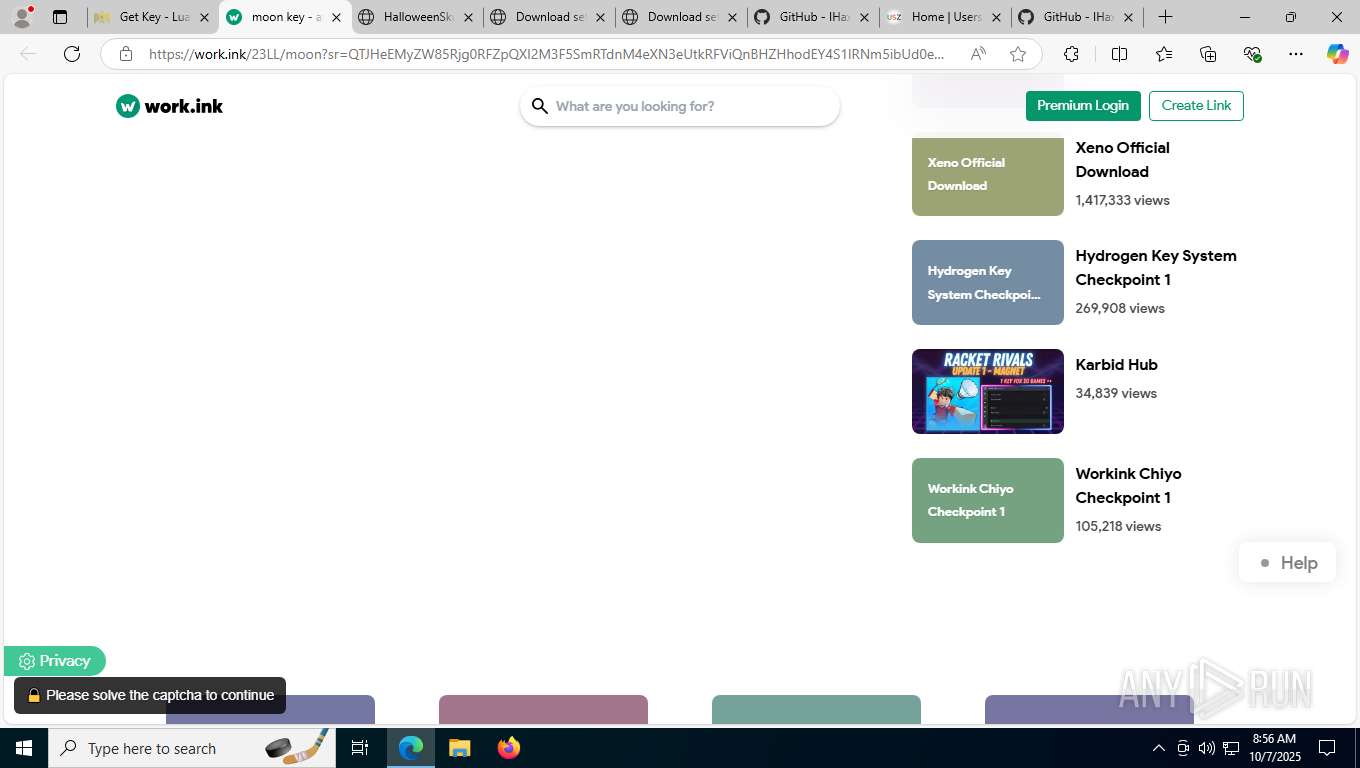Open the Help chat widget
Image resolution: width=1360 pixels, height=768 pixels.
pos(1287,563)
